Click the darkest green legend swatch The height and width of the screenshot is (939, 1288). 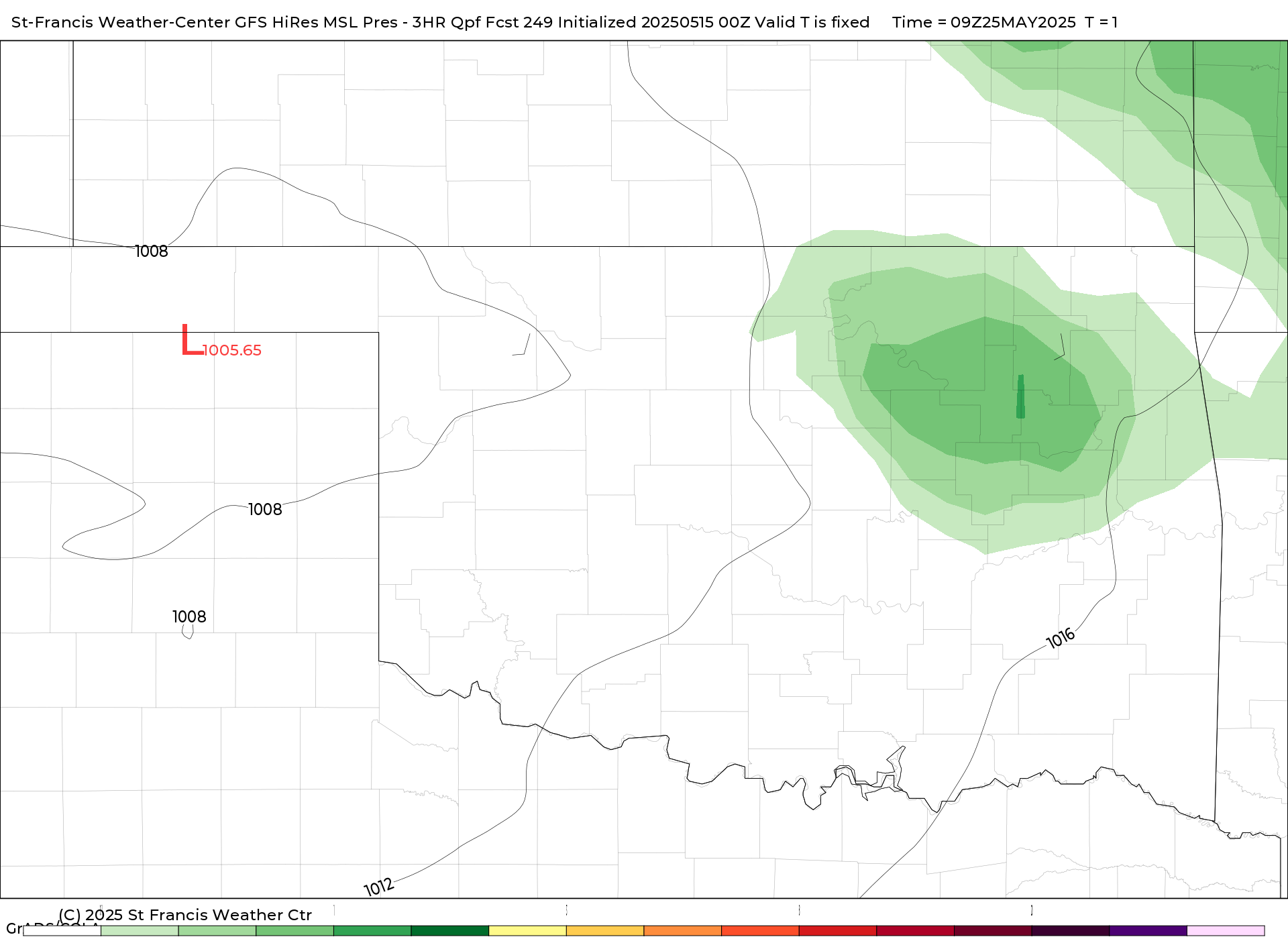click(450, 931)
